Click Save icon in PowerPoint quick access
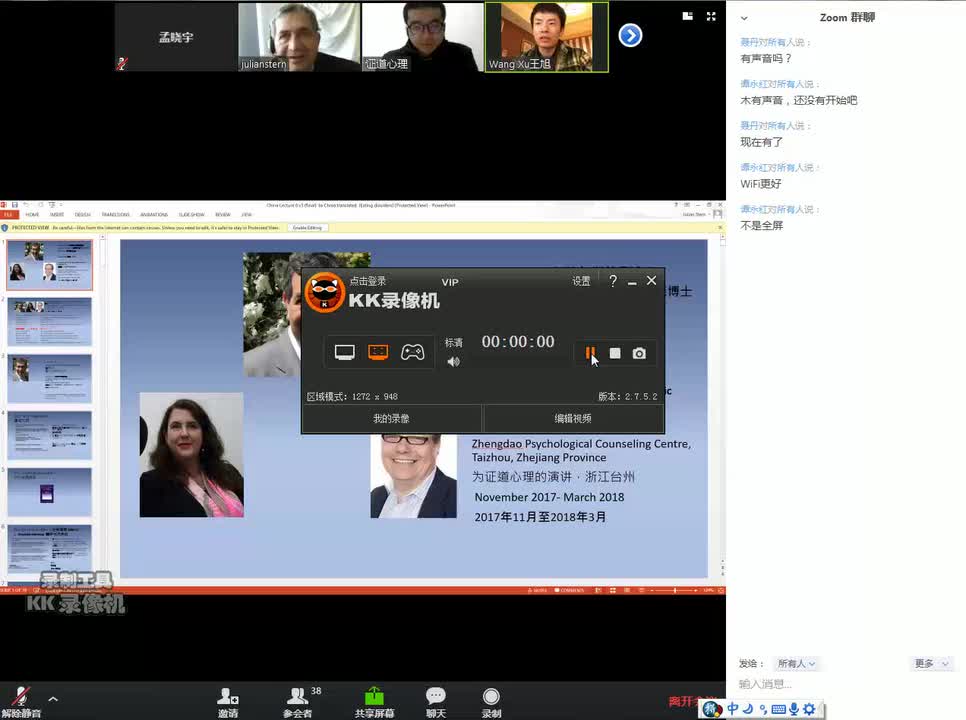This screenshot has width=966, height=720. [x=14, y=204]
